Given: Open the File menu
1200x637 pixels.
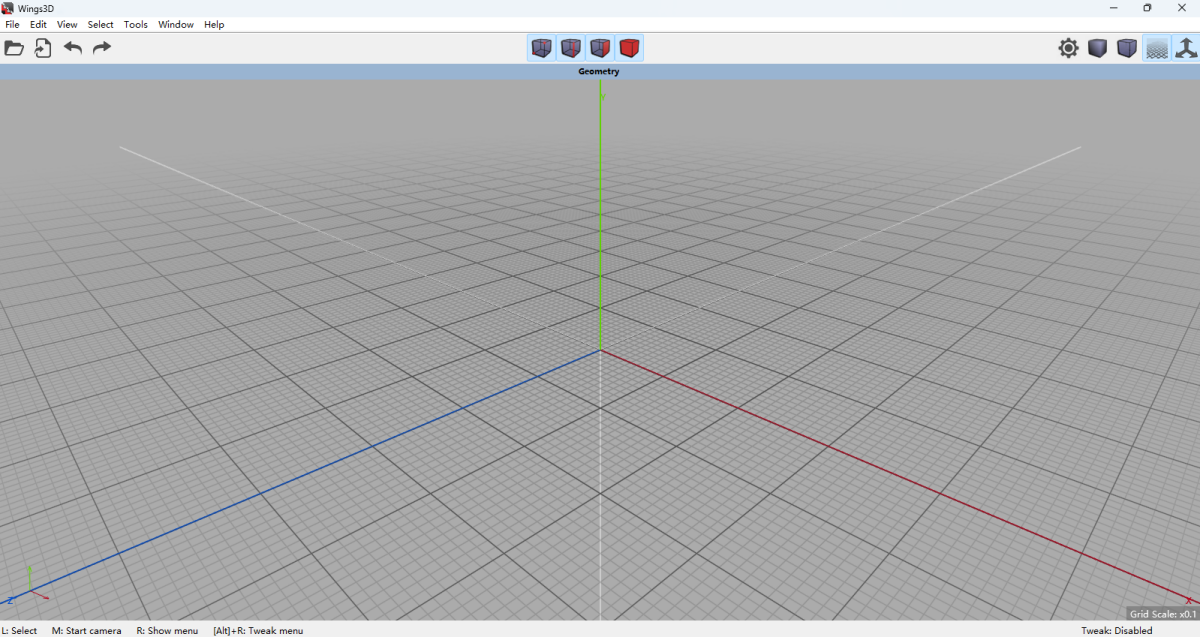Looking at the screenshot, I should coord(12,24).
